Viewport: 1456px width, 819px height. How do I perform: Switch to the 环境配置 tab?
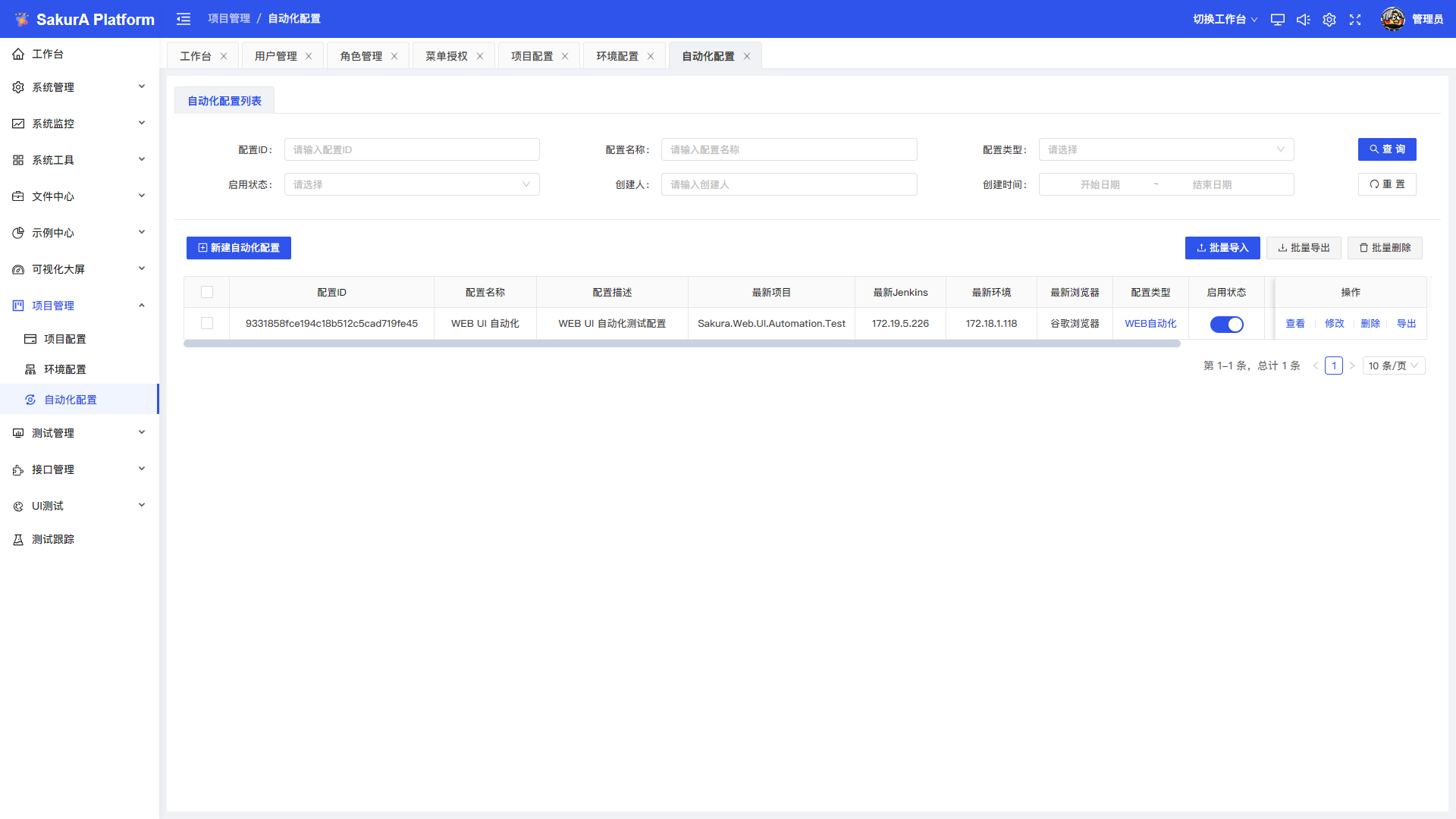point(617,56)
